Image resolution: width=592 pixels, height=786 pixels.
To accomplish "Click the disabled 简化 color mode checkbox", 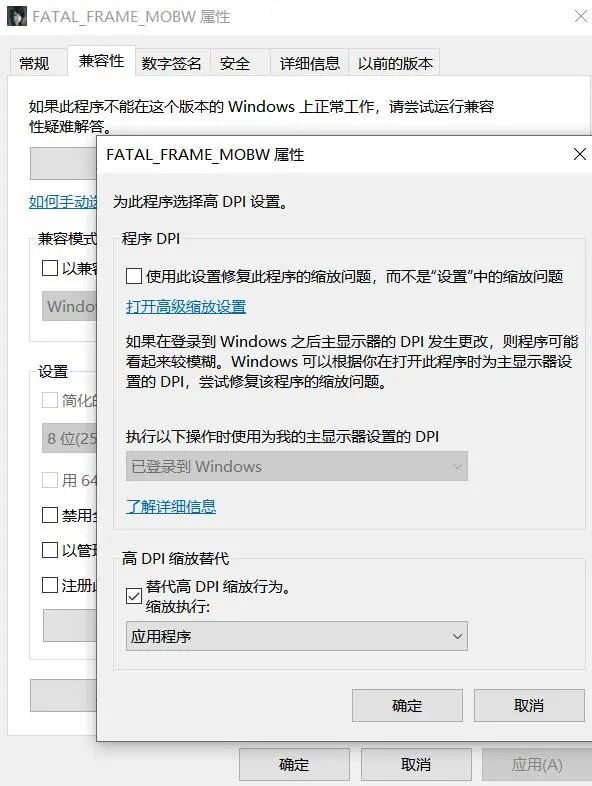I will (x=50, y=400).
